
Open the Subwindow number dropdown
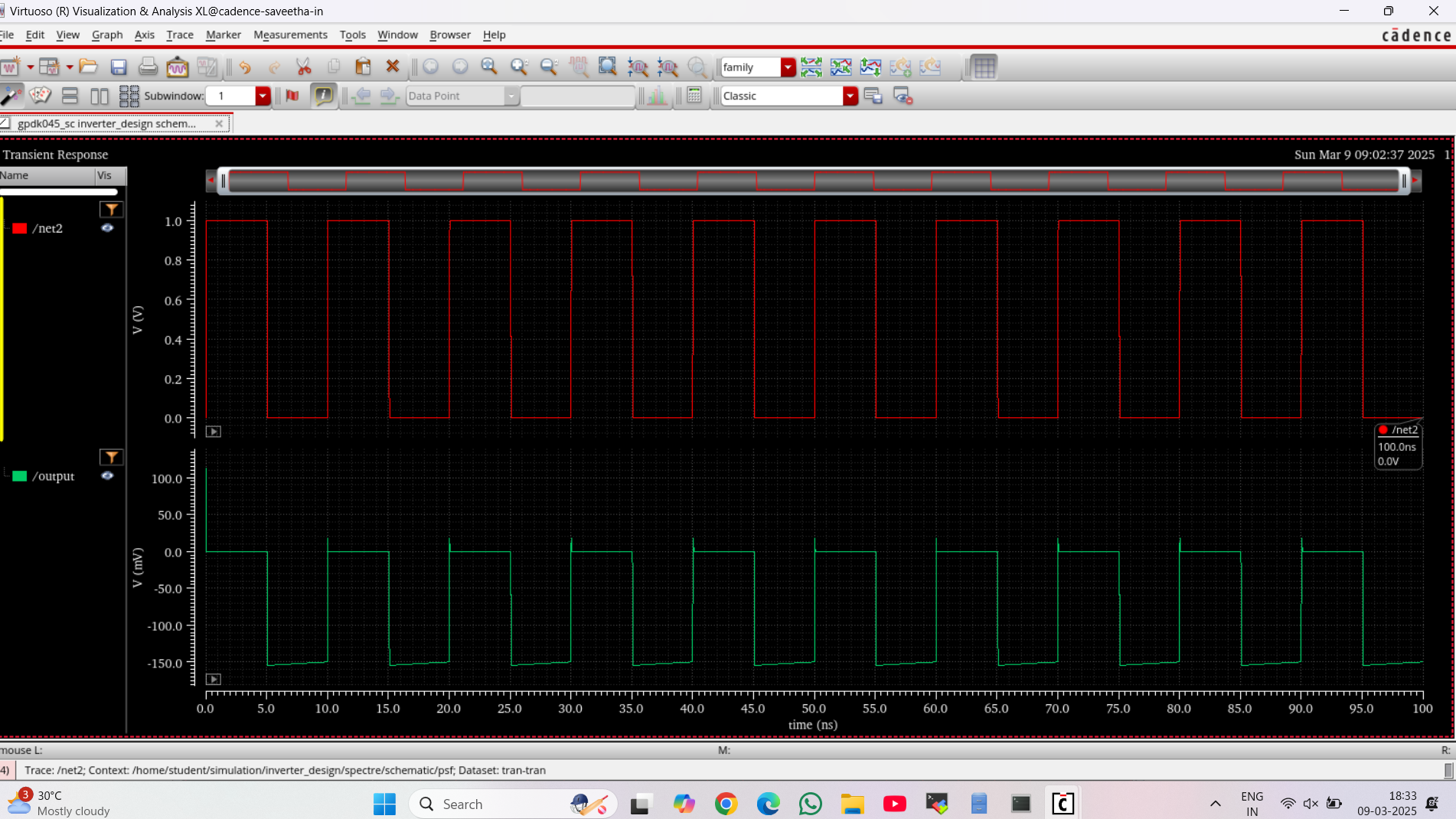point(263,96)
